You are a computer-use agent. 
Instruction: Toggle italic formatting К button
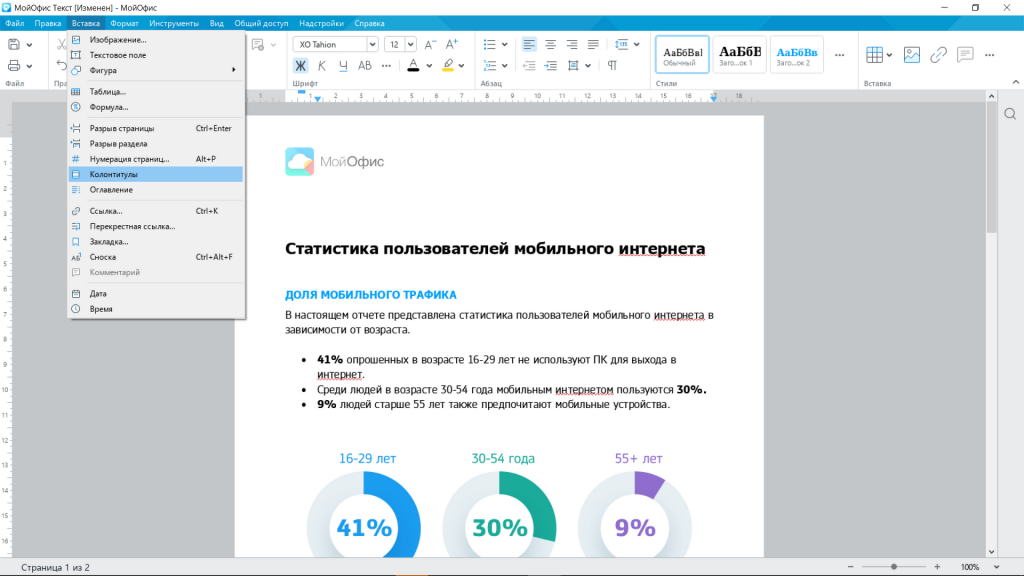click(x=322, y=66)
